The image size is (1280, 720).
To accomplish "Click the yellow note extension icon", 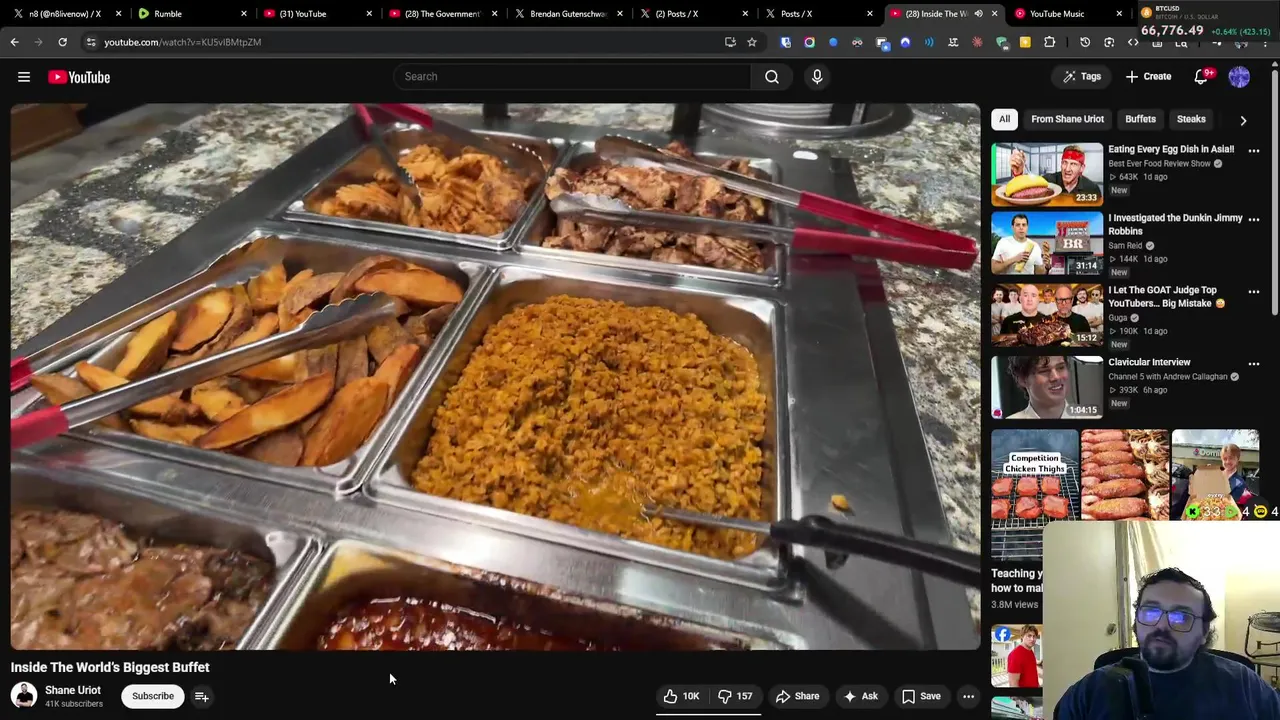I will [x=1025, y=42].
